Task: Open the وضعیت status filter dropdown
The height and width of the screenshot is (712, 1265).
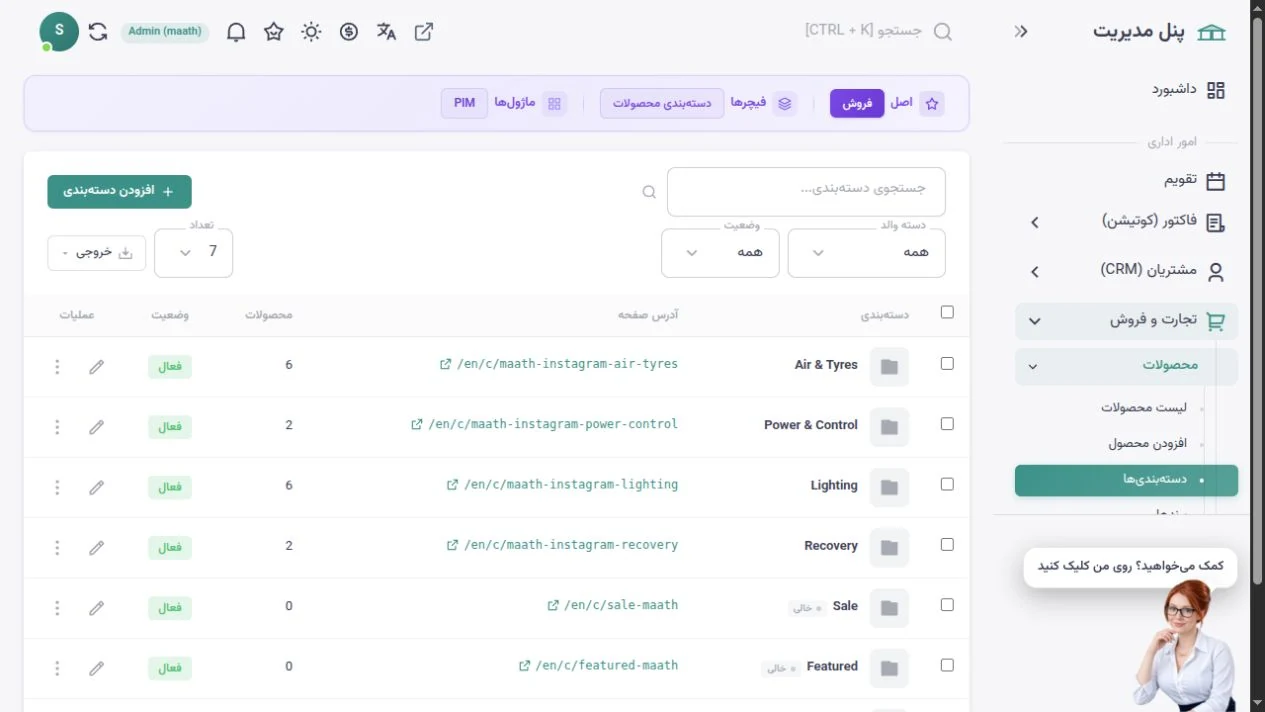Action: tap(720, 253)
